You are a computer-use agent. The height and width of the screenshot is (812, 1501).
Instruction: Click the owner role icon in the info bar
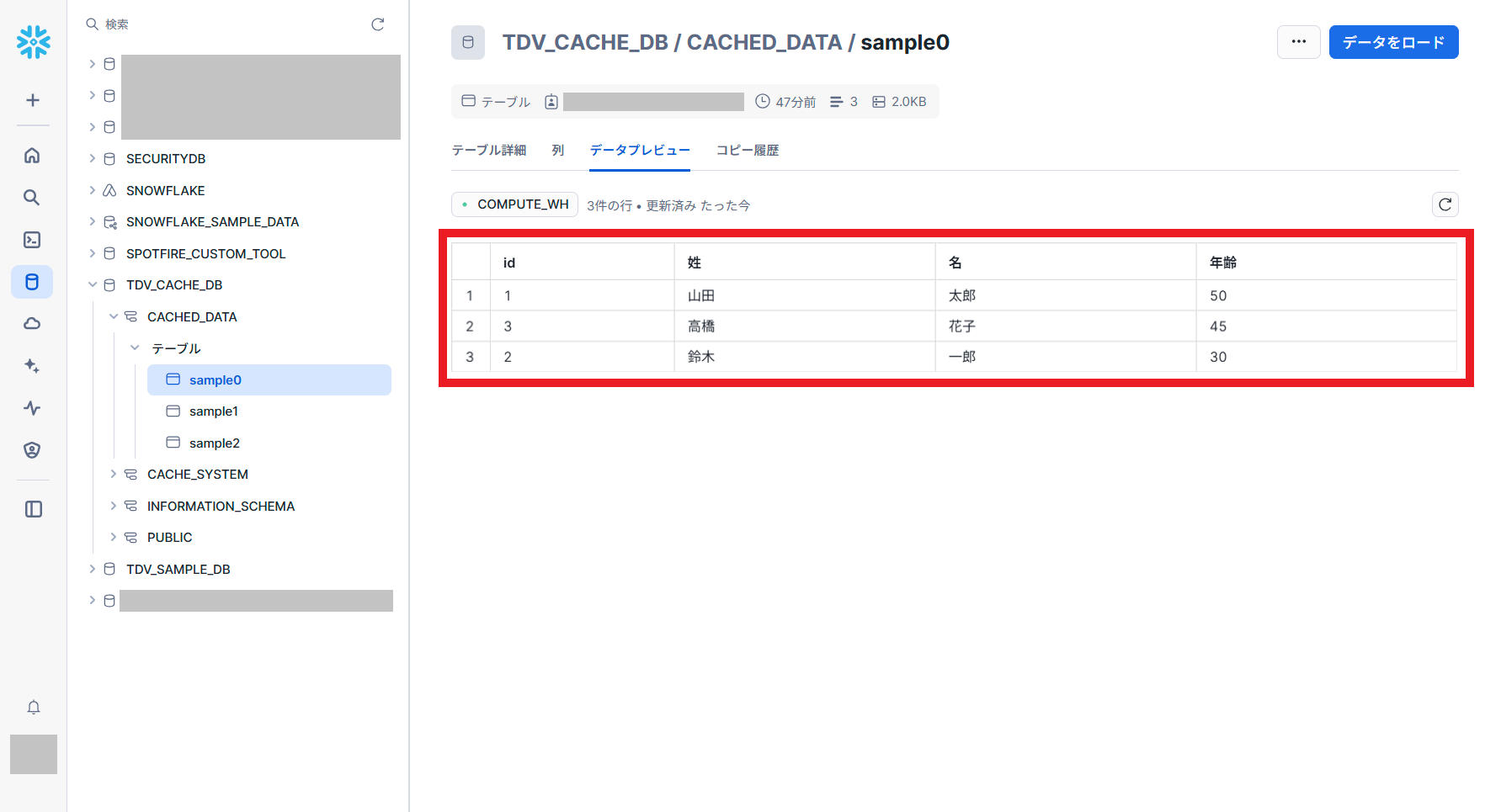click(551, 102)
